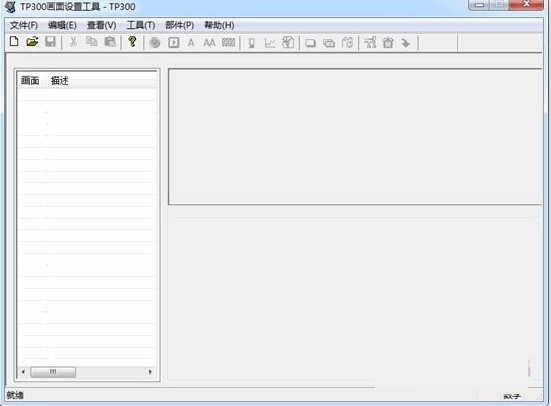Click the picture page icon after trend chart

pos(288,43)
